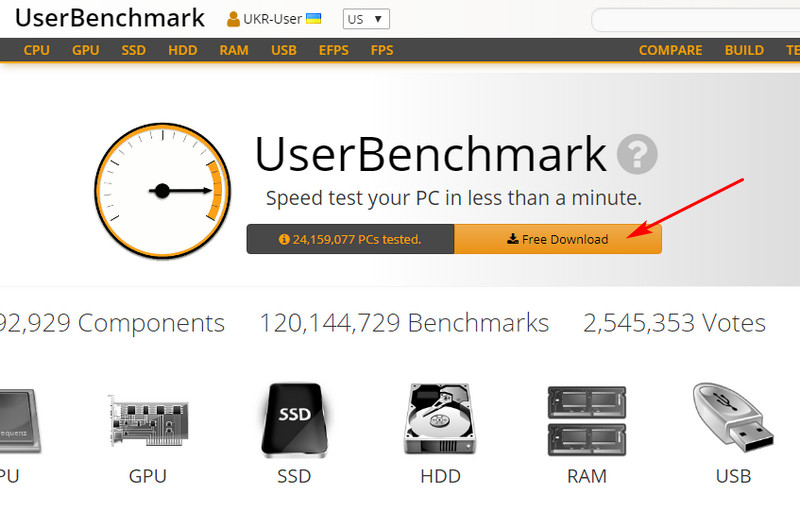The image size is (800, 511).
Task: Open the GPU menu item
Action: 86,50
